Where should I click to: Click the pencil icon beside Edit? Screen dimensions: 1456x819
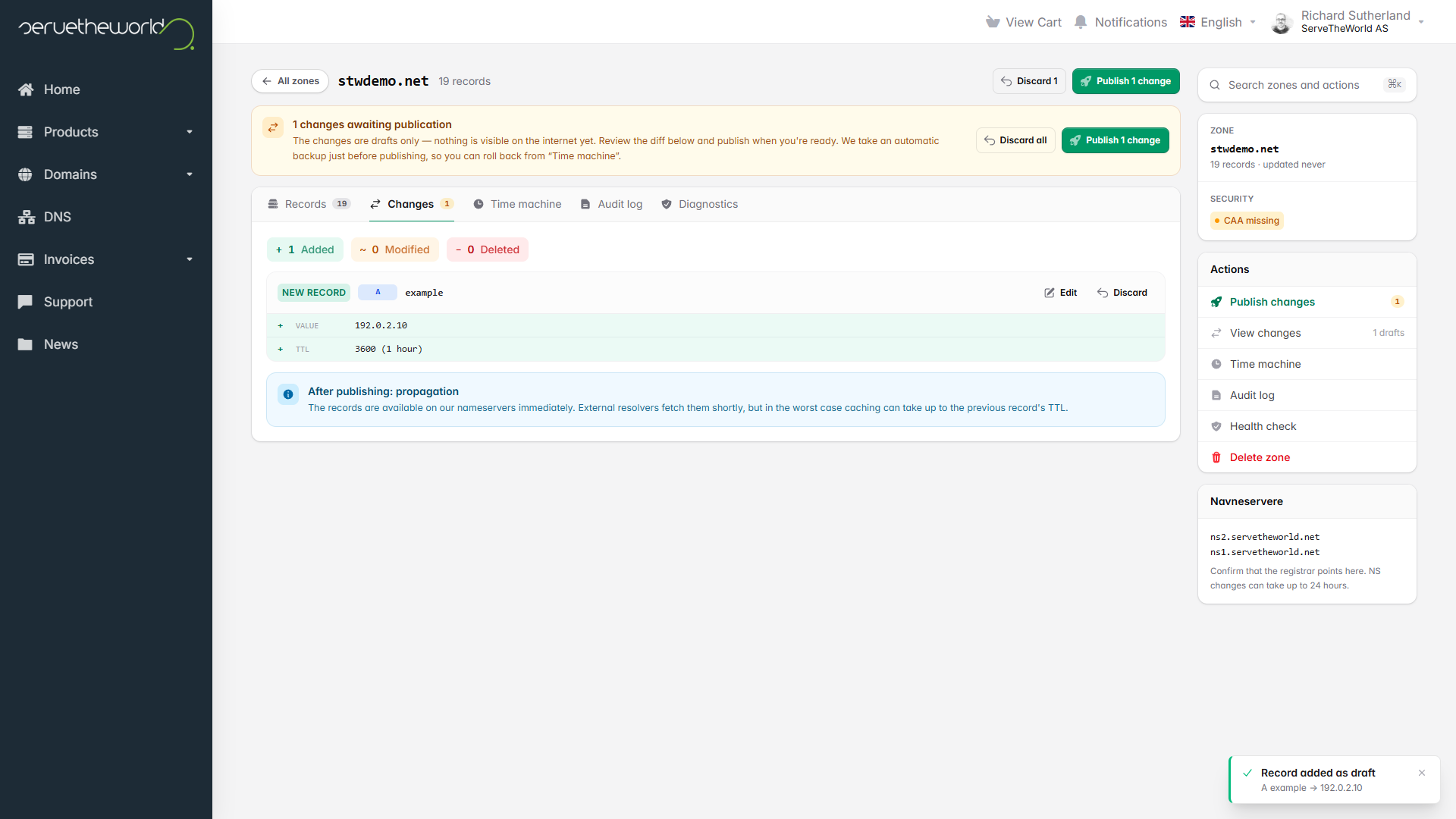pos(1050,293)
